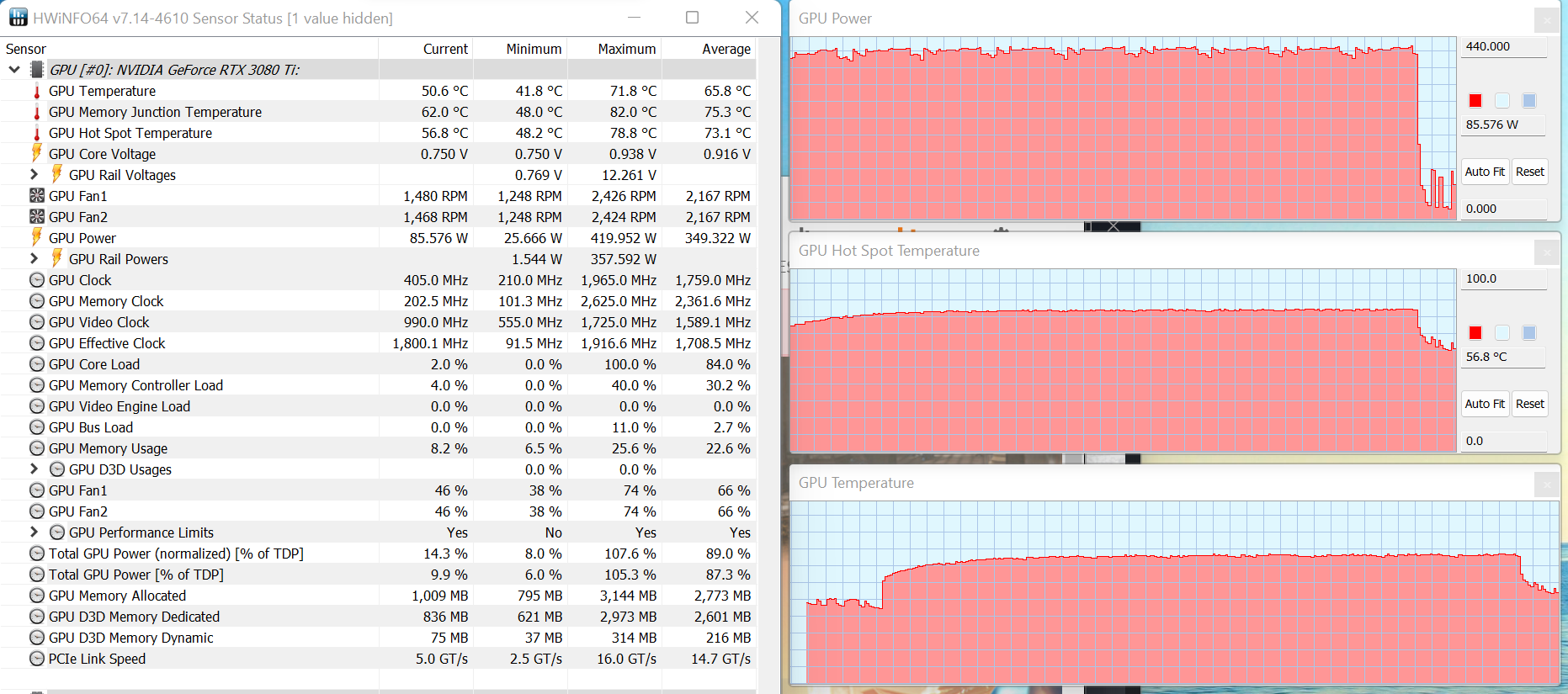The height and width of the screenshot is (694, 1568).
Task: Maximize the HWiNFO64 Sensor Status window
Action: tap(693, 18)
